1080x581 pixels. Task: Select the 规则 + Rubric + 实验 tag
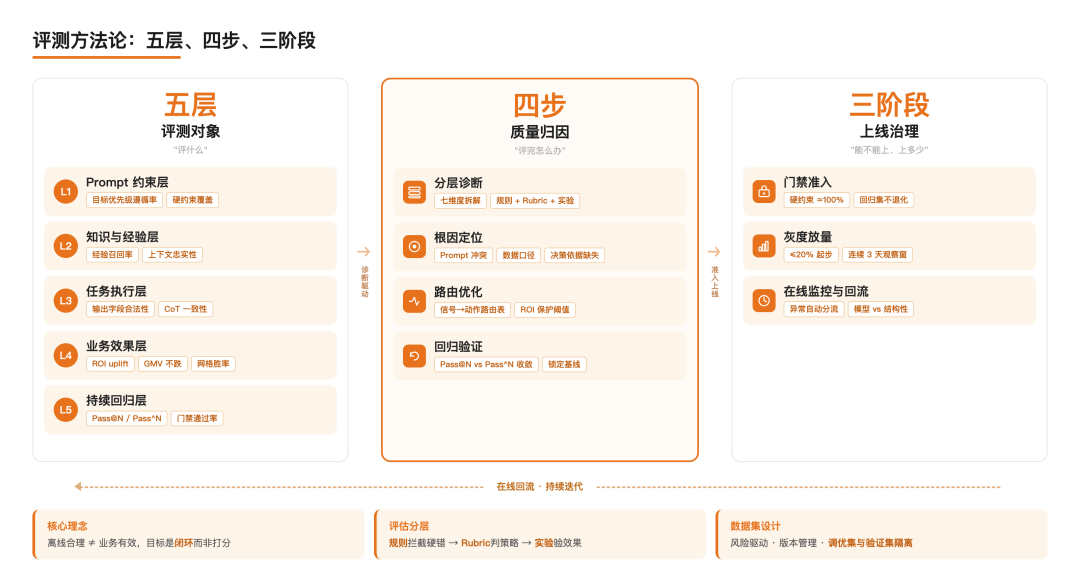click(x=535, y=200)
